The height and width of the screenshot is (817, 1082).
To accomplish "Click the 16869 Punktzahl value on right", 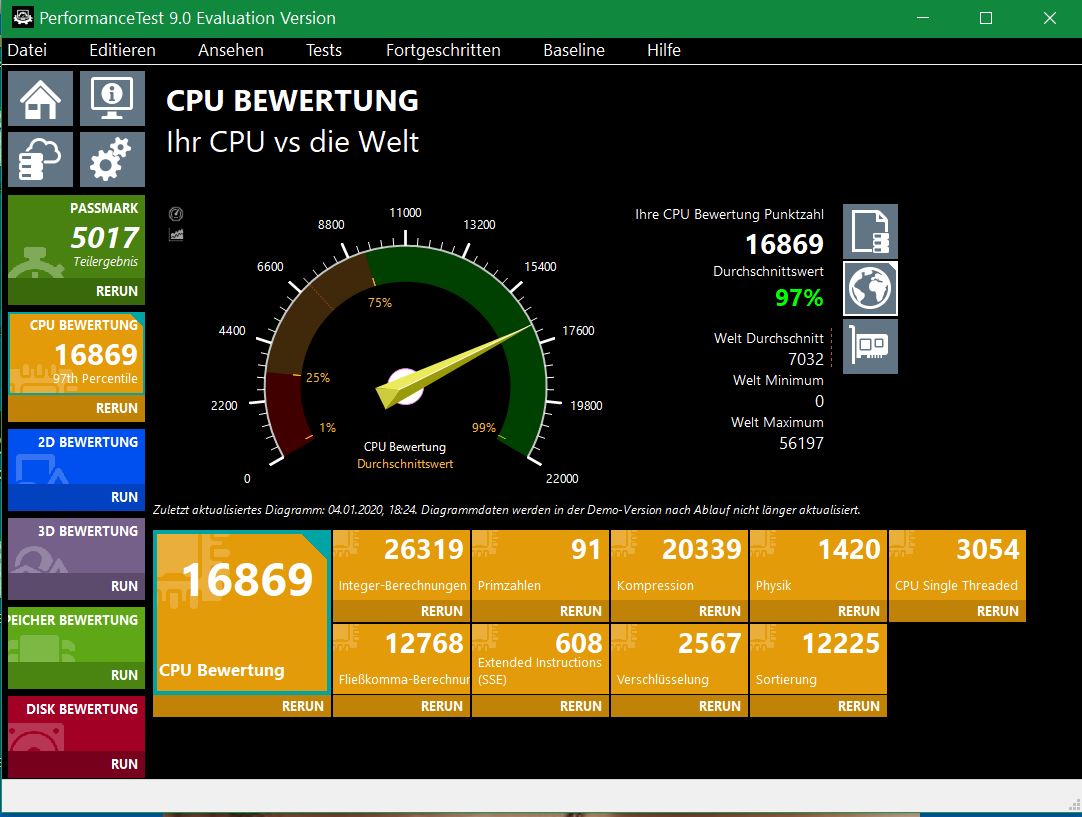I will (x=785, y=244).
